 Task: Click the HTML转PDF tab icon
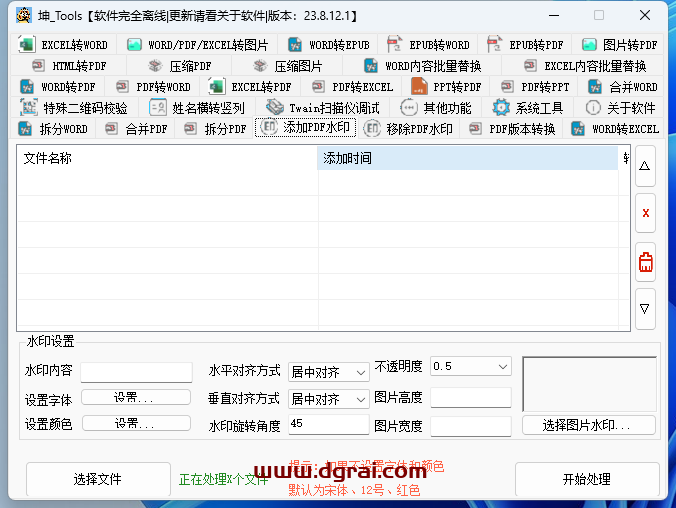pyautogui.click(x=38, y=66)
